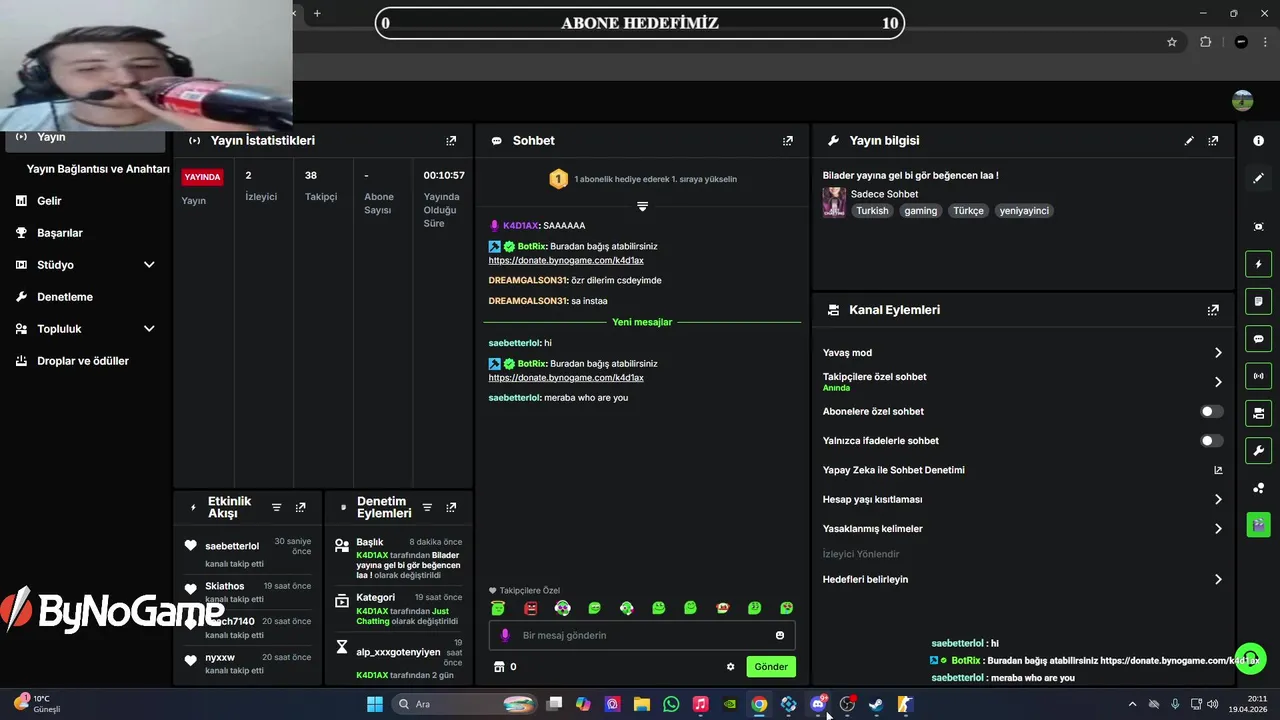Toggle Yalnızca ifadelerle sohbet switch

point(1211,440)
